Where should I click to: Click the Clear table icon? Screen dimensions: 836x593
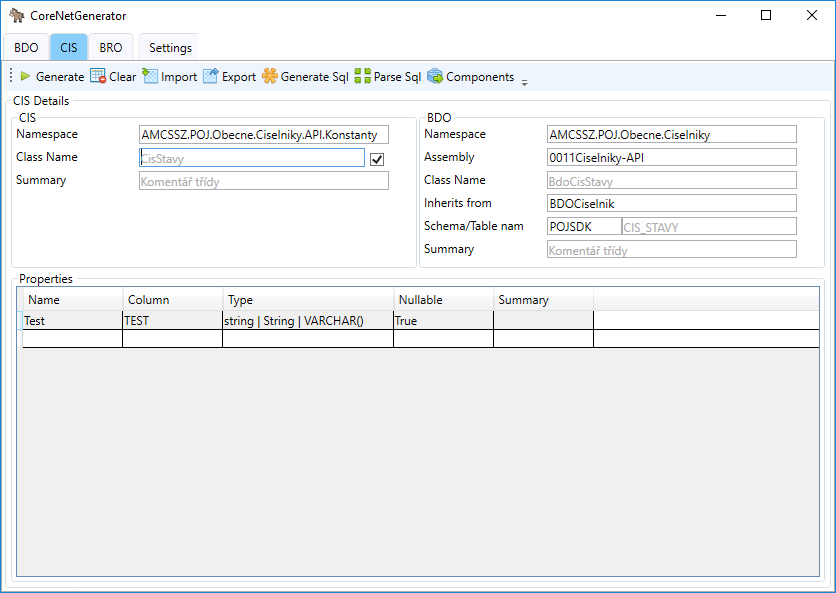(98, 76)
